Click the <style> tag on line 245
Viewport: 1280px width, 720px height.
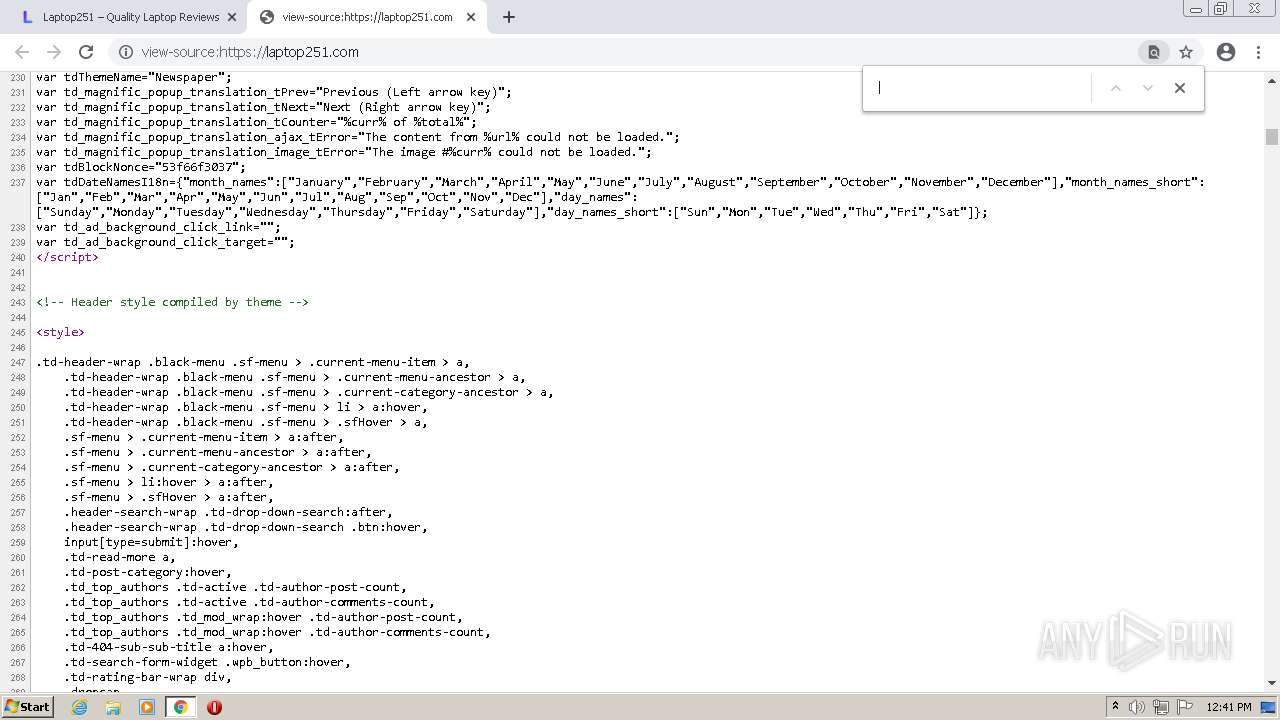(60, 332)
